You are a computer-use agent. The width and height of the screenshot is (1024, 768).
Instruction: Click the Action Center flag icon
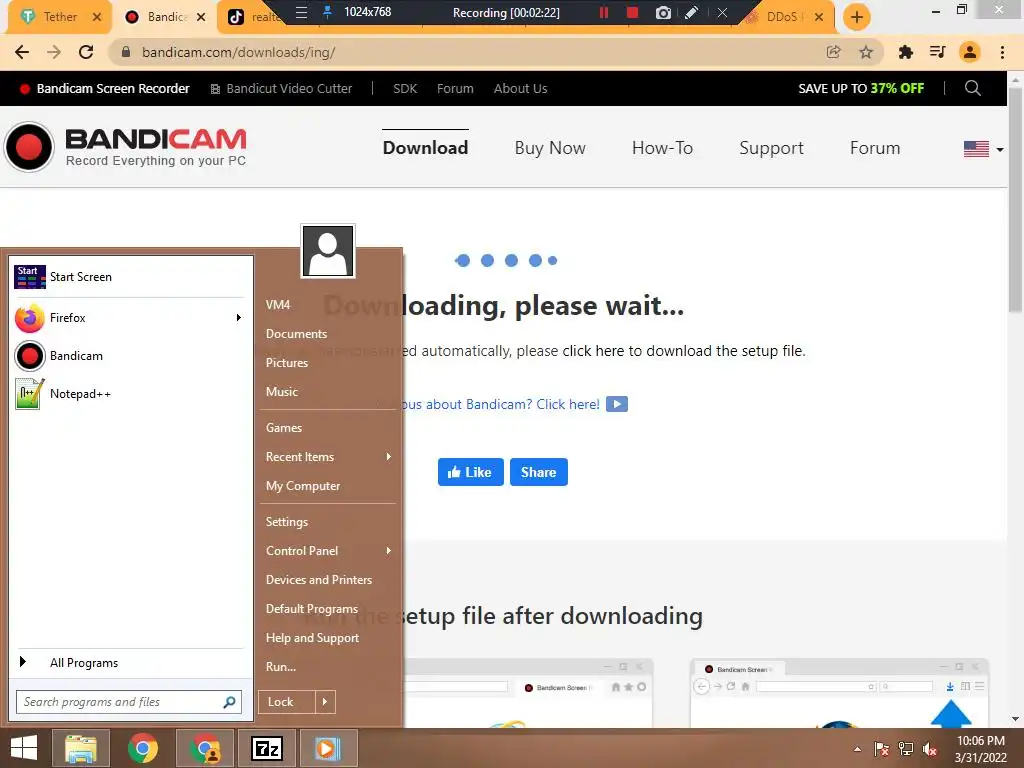[x=881, y=749]
